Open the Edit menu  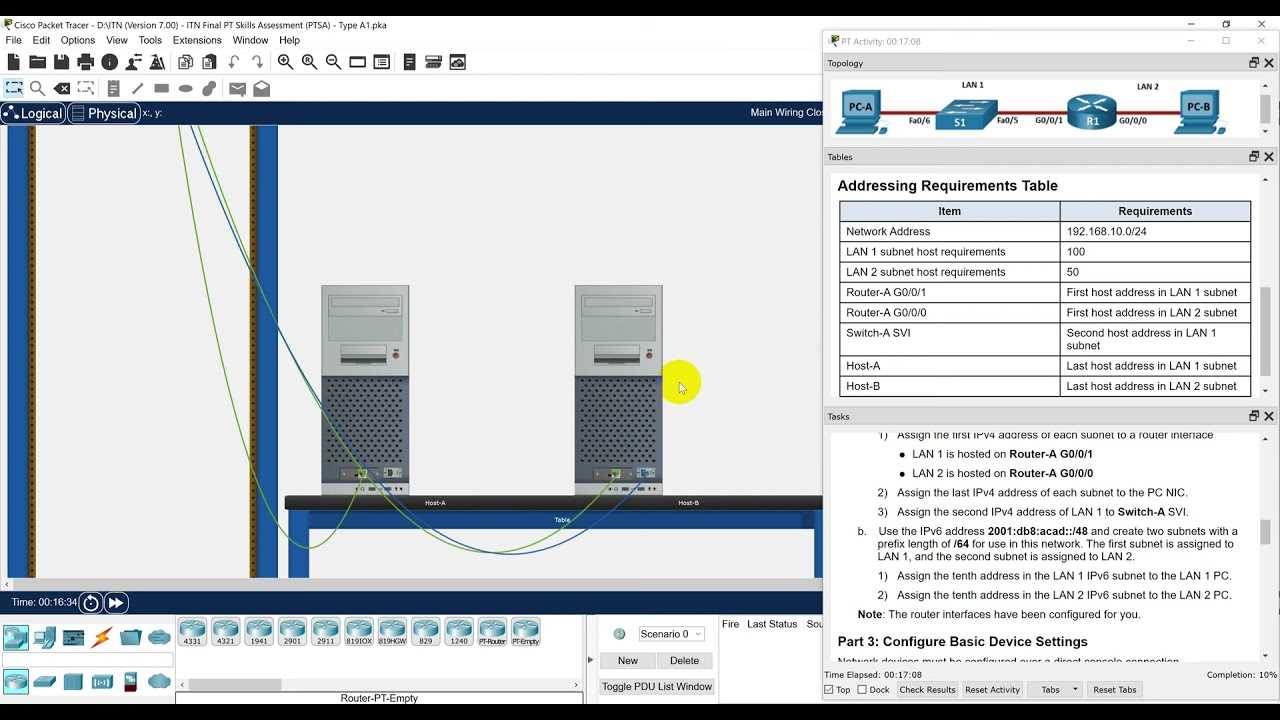(41, 40)
